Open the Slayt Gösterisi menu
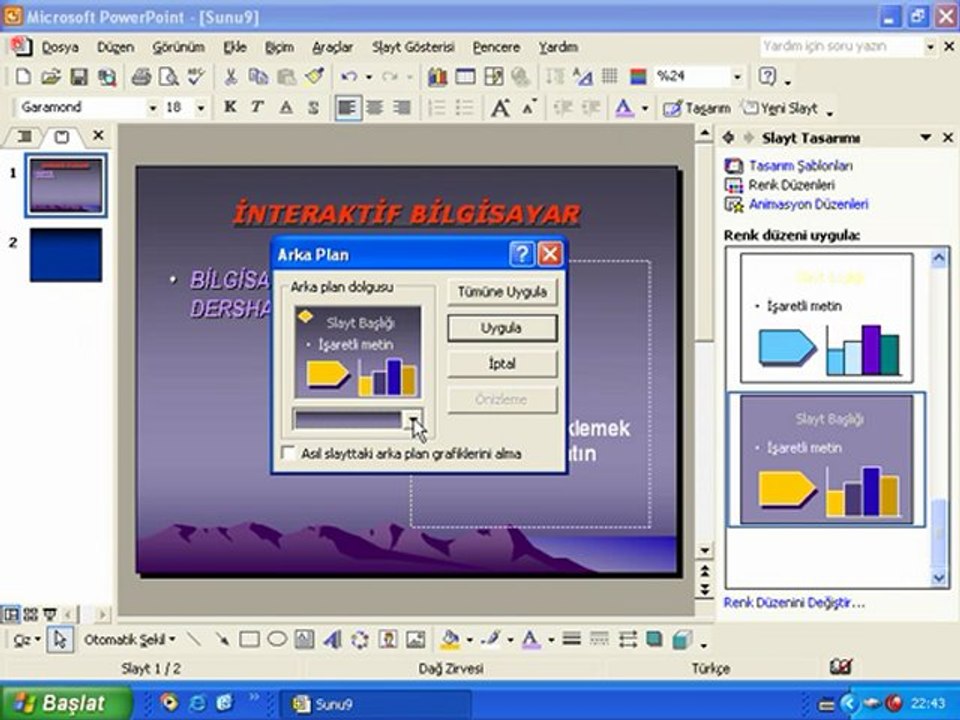 (413, 47)
